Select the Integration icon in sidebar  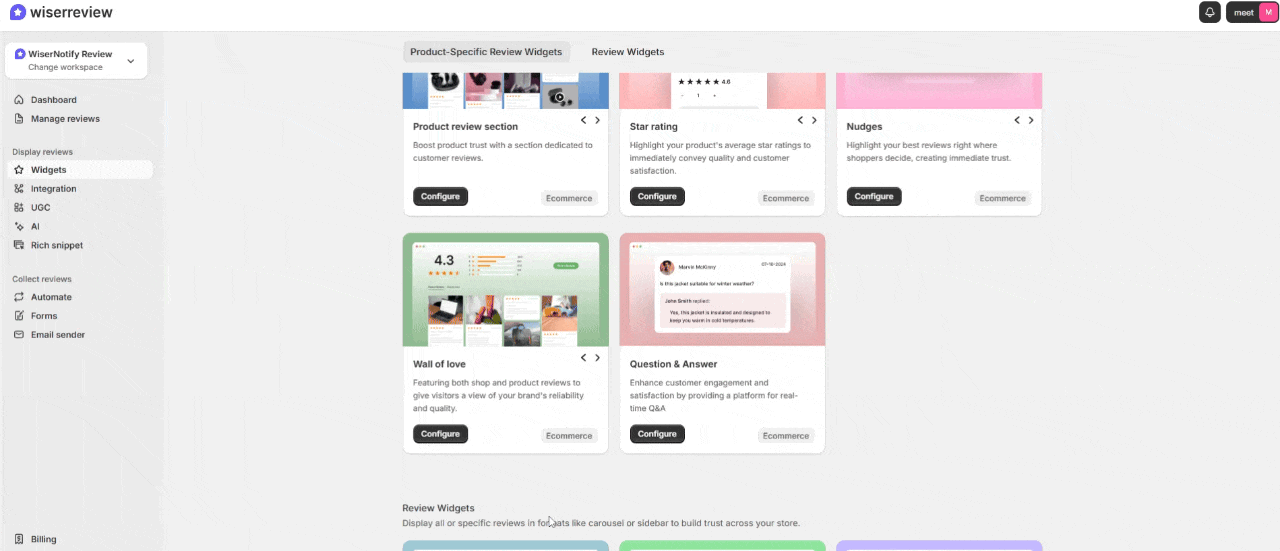[x=19, y=189]
